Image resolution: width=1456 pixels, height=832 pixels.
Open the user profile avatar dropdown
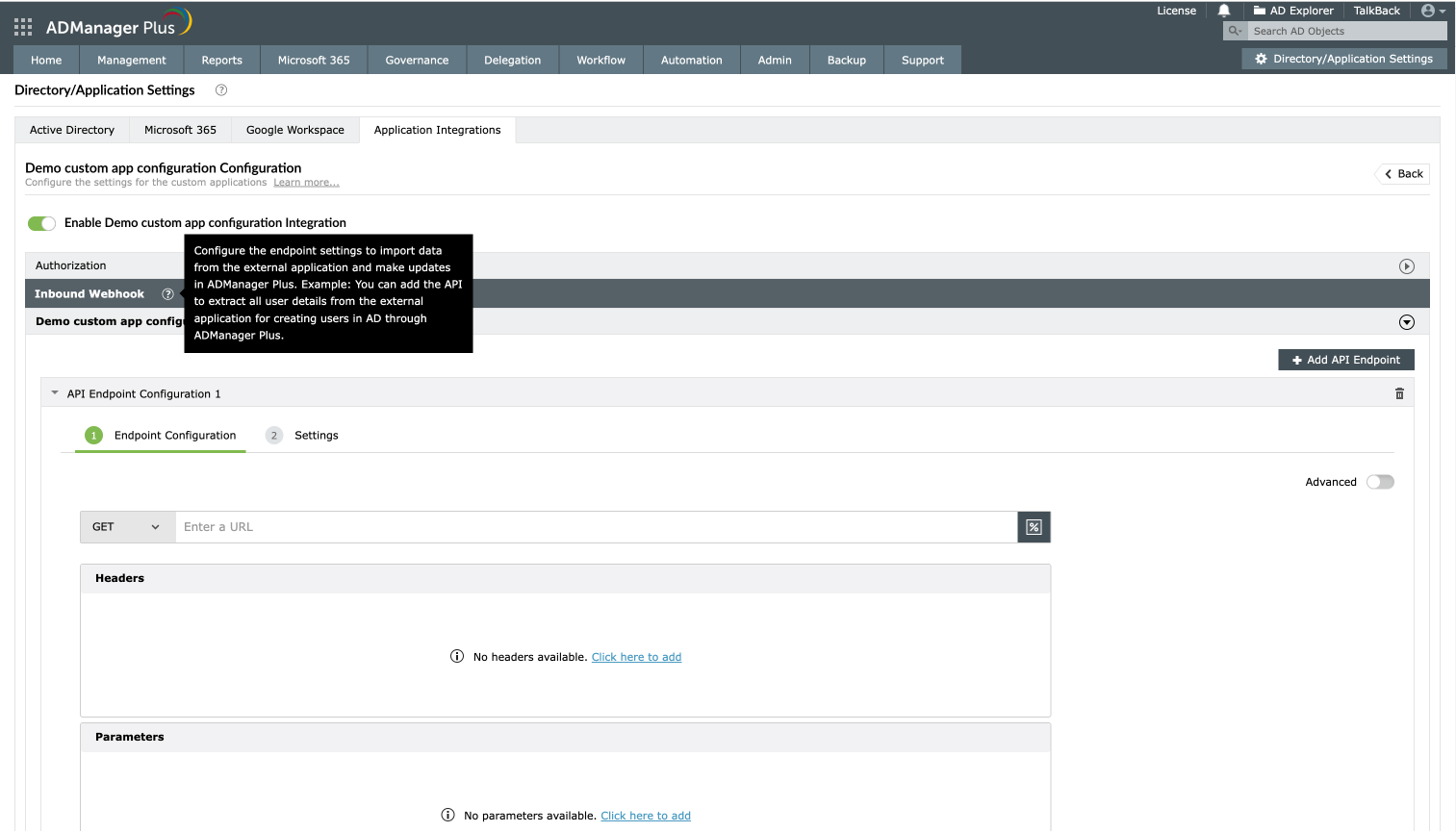(x=1430, y=11)
